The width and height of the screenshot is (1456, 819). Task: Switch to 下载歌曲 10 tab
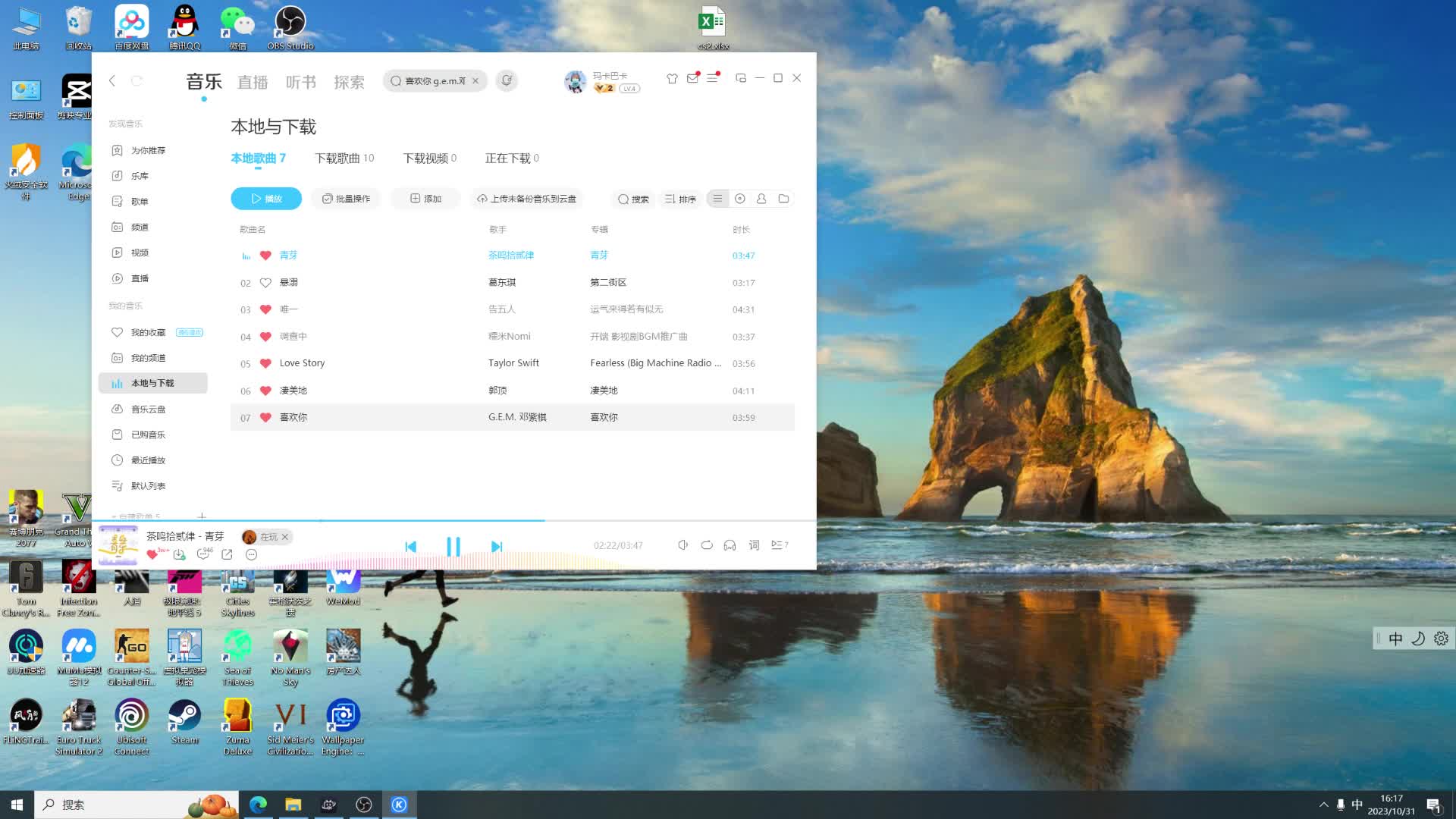(x=343, y=158)
